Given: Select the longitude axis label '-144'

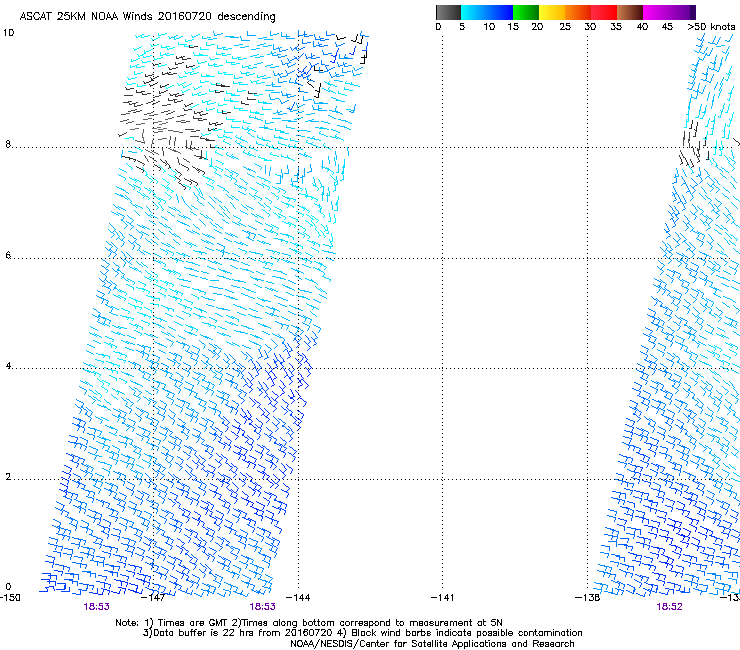Looking at the screenshot, I should (298, 598).
